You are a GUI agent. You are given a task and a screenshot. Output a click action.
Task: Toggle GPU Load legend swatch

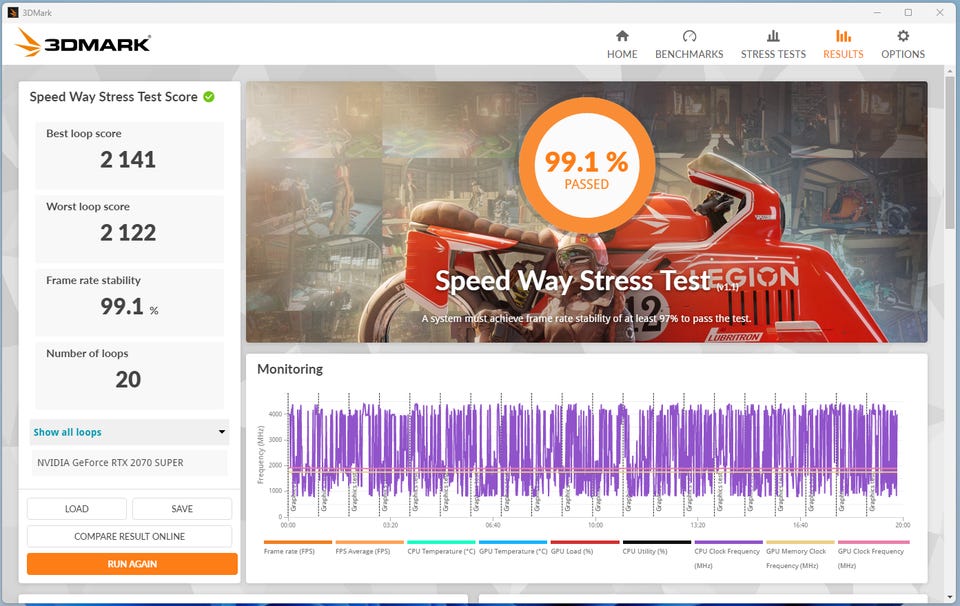pyautogui.click(x=585, y=542)
